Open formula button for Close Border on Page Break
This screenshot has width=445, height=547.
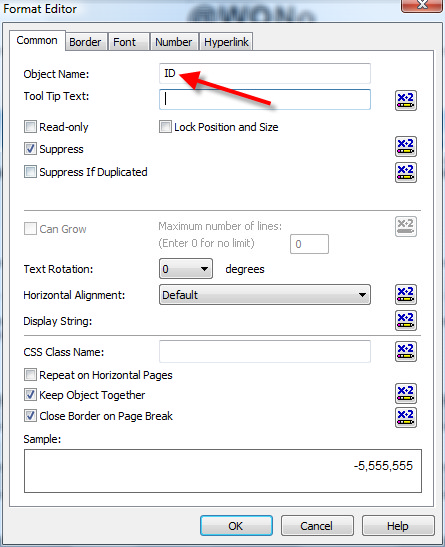[406, 417]
